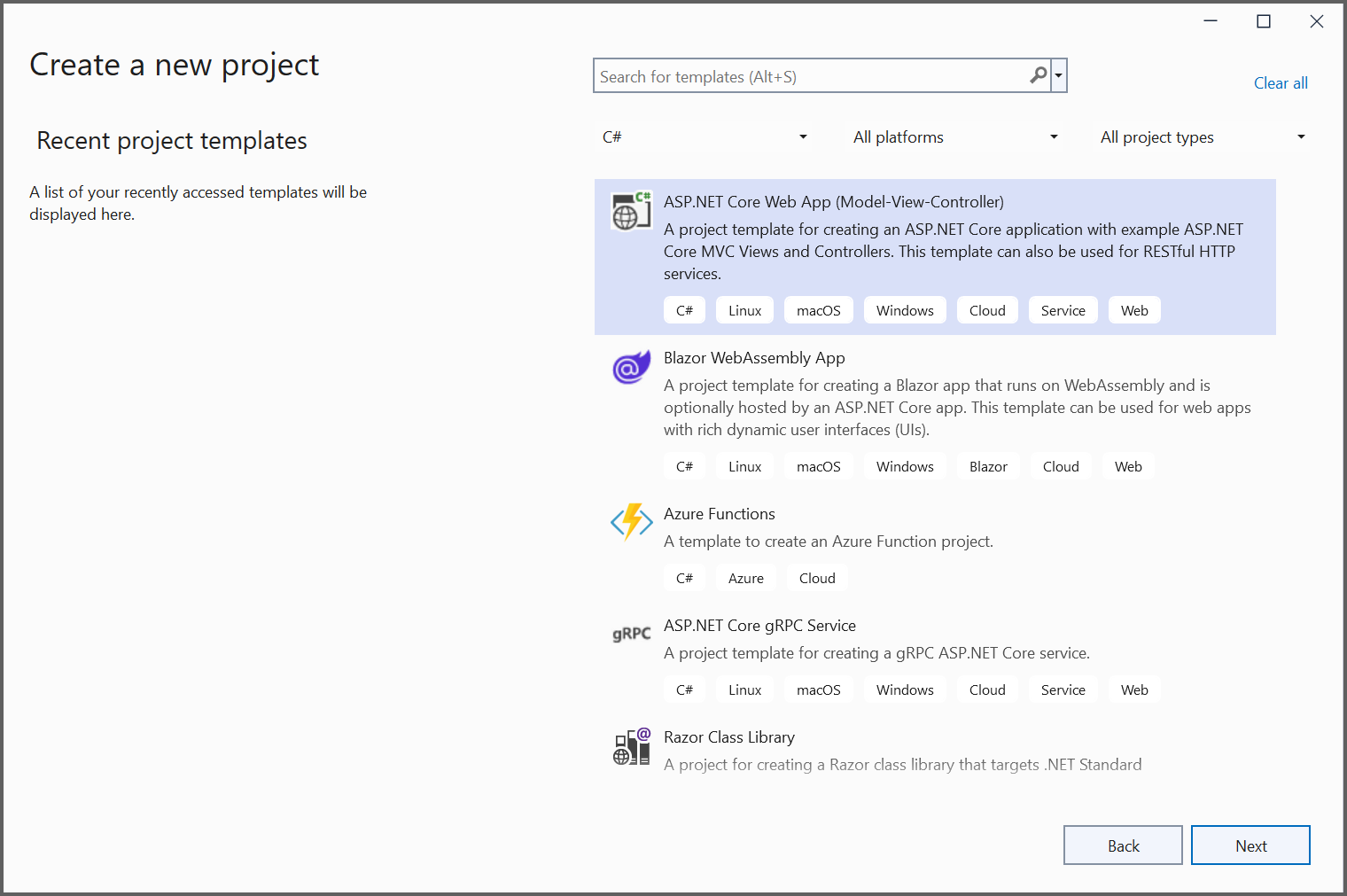This screenshot has width=1347, height=896.
Task: Click the Clear all filters link
Action: (x=1280, y=83)
